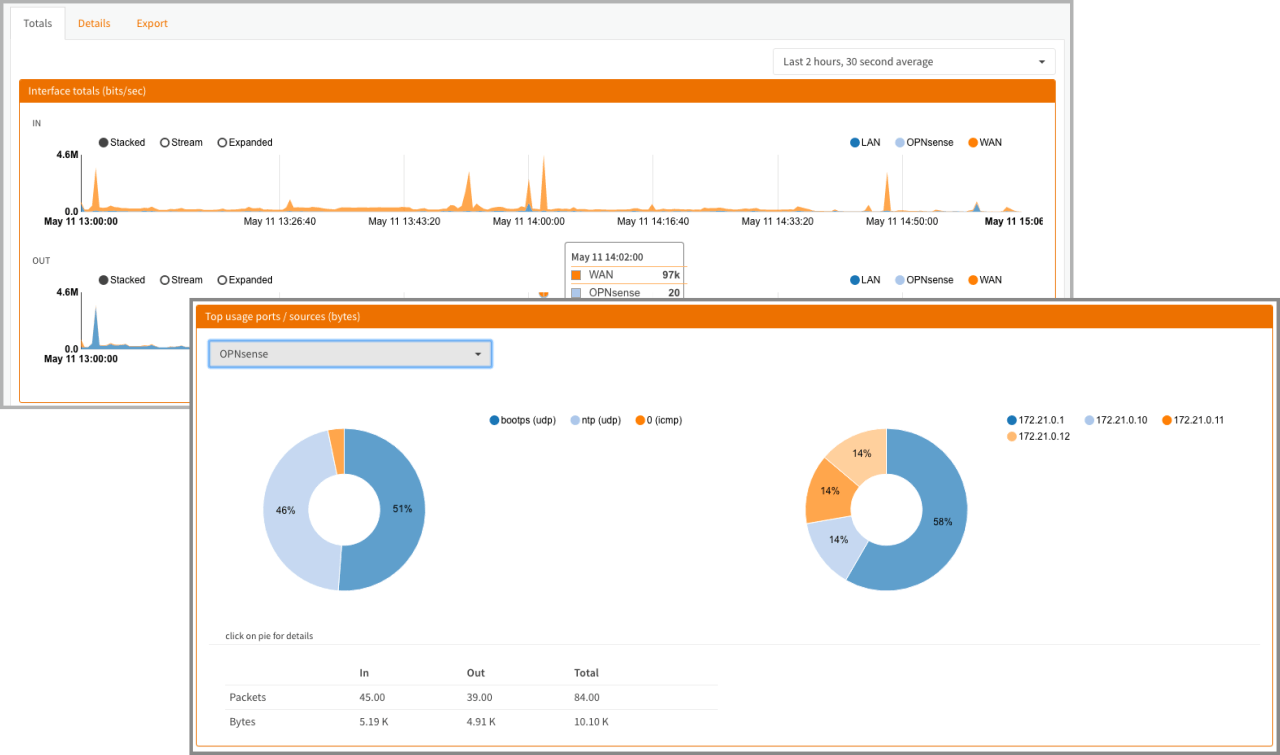The height and width of the screenshot is (755, 1280).
Task: Select Stream mode for IN chart
Action: click(181, 143)
